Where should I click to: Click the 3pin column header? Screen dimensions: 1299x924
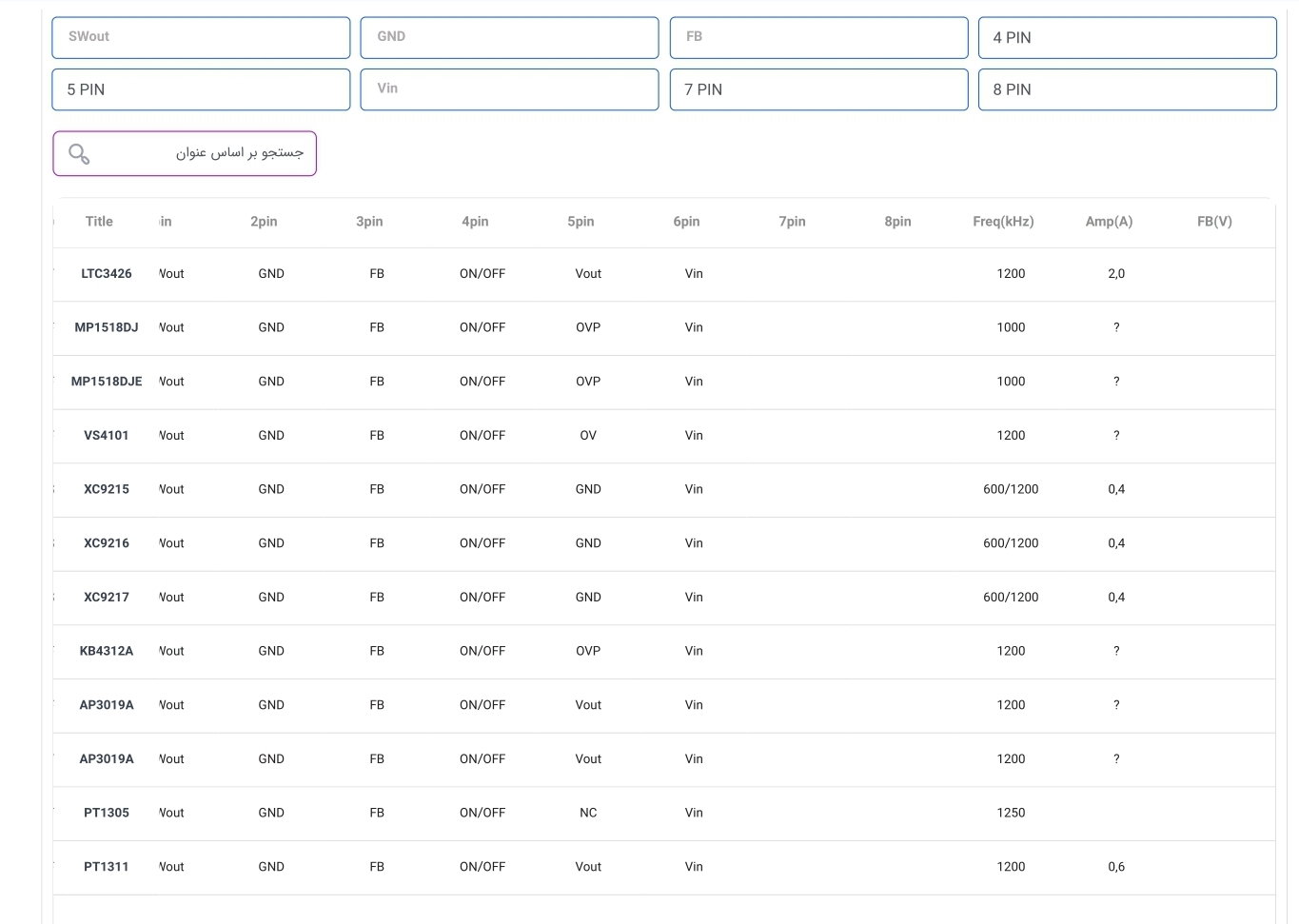coord(369,222)
